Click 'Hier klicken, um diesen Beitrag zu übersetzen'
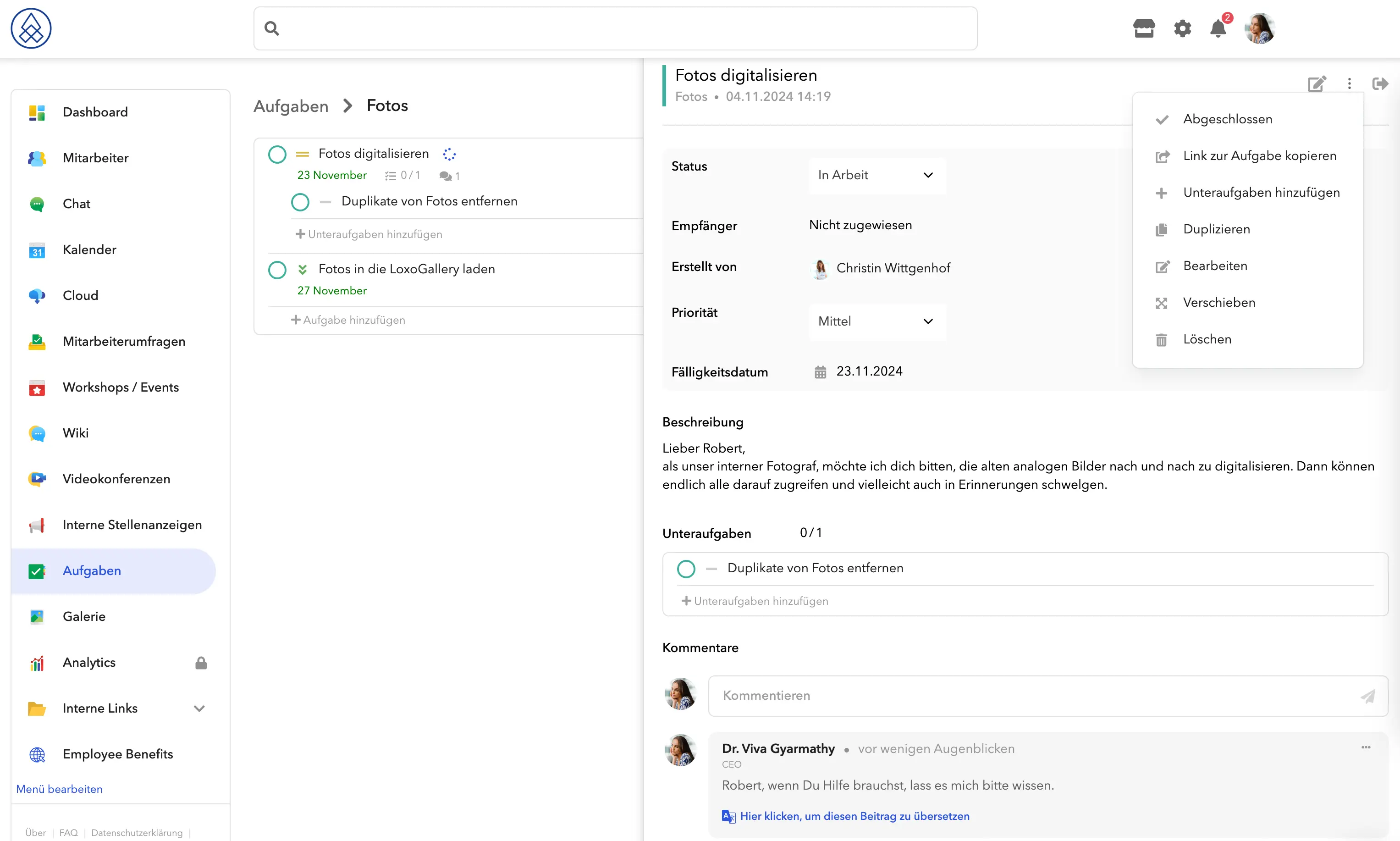The width and height of the screenshot is (1400, 841). pos(854,817)
